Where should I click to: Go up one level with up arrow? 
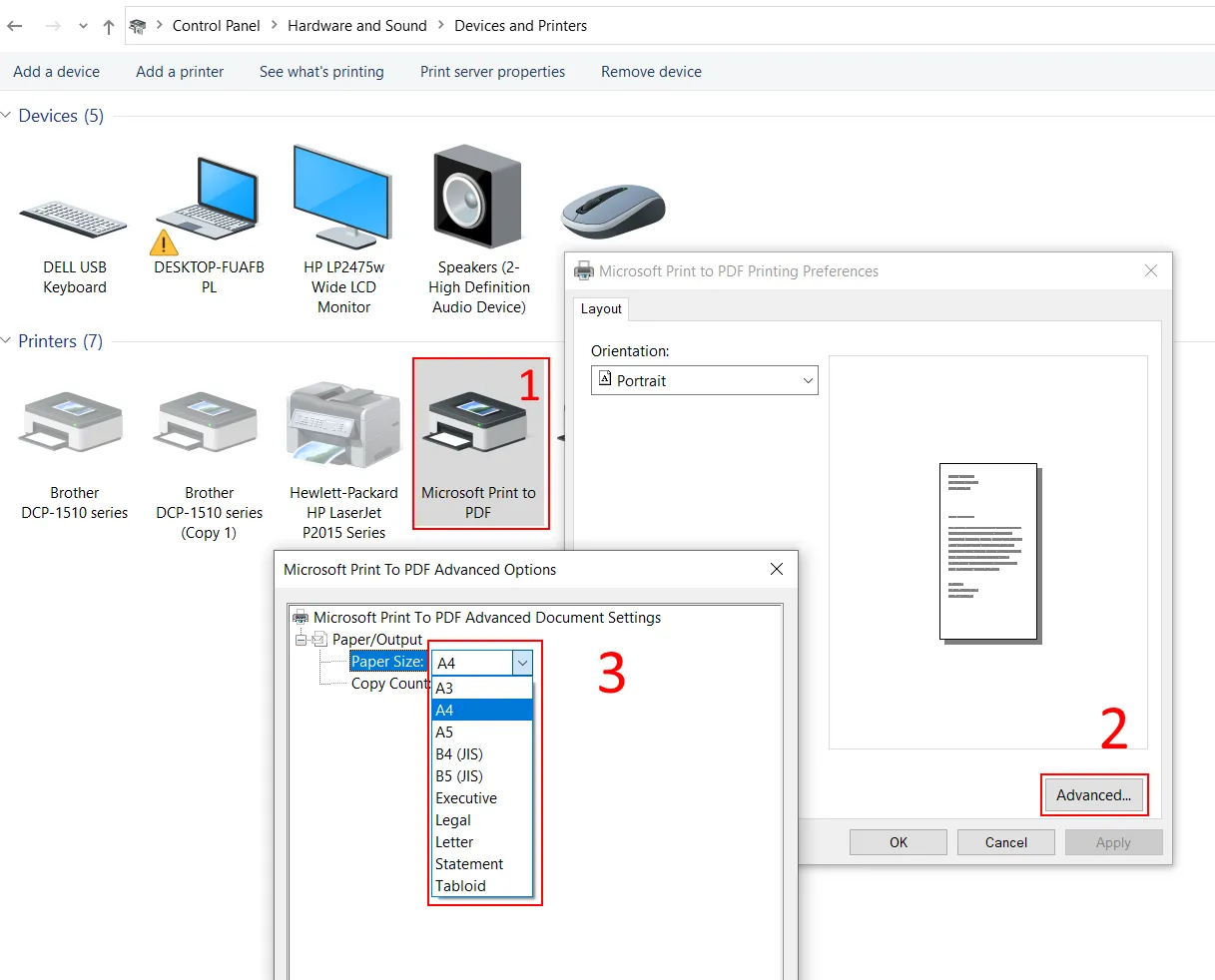tap(108, 27)
